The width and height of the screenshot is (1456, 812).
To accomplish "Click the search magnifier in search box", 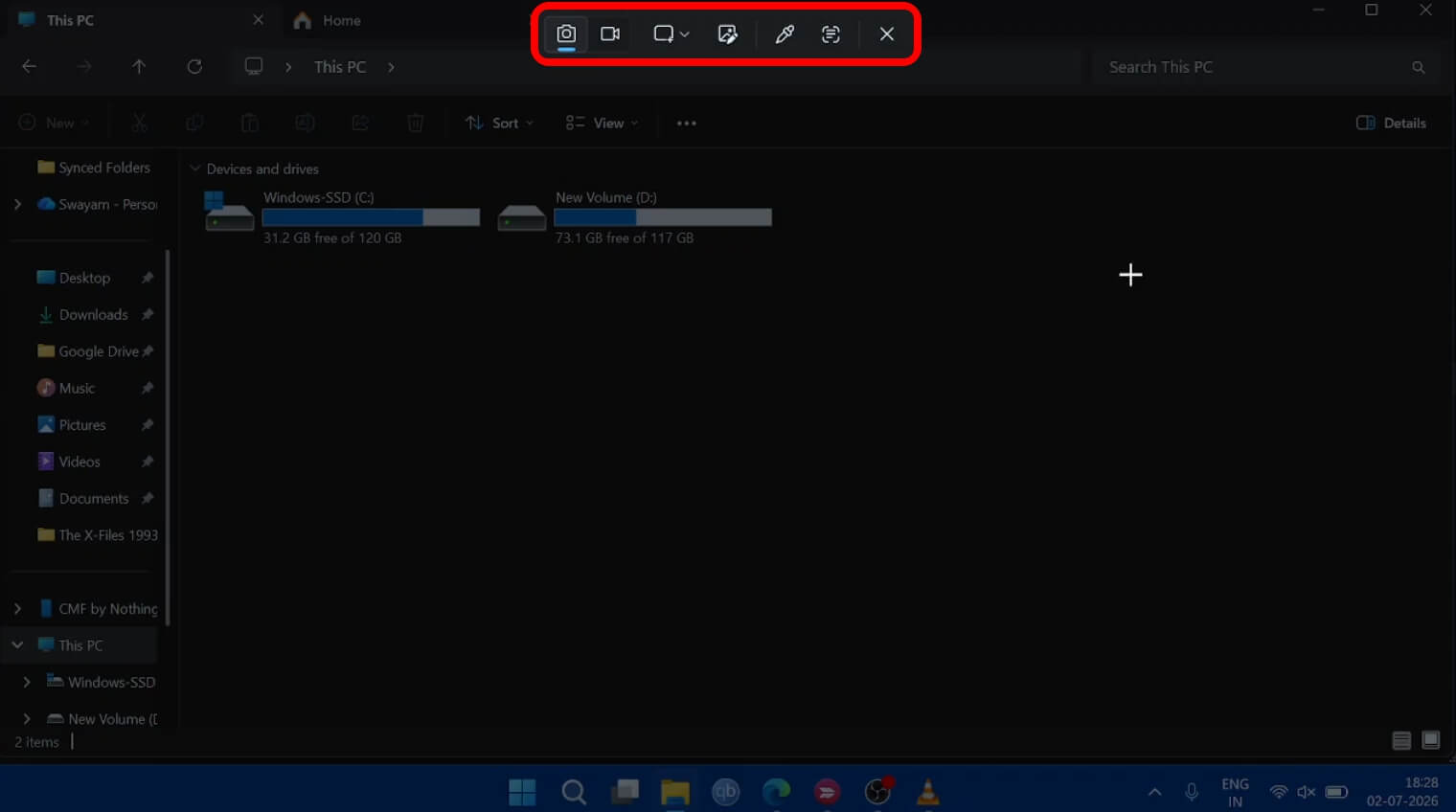I will click(1419, 67).
